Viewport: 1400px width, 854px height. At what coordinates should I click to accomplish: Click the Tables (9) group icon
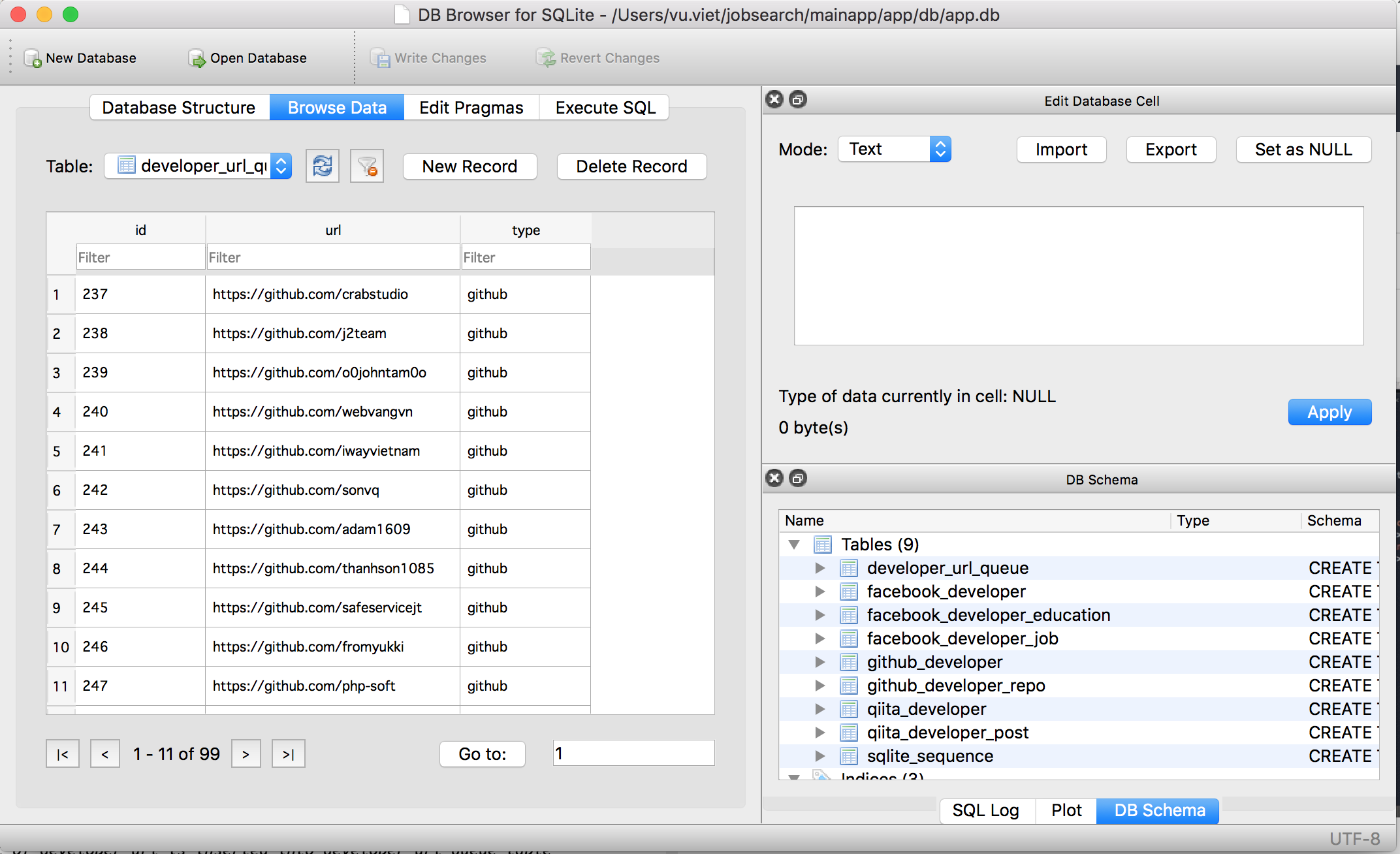[x=822, y=545]
